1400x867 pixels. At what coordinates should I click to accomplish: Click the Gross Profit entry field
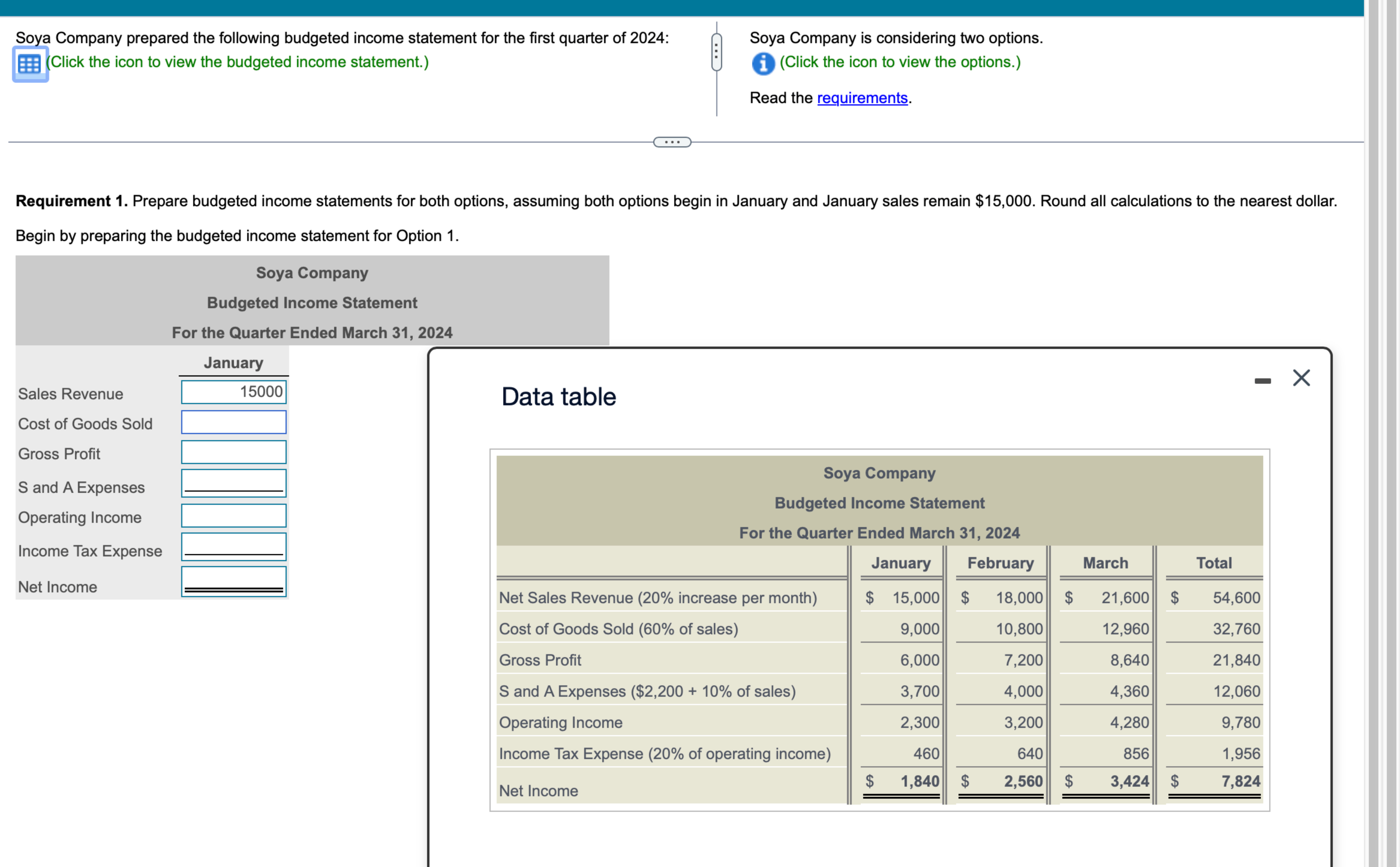tap(233, 452)
